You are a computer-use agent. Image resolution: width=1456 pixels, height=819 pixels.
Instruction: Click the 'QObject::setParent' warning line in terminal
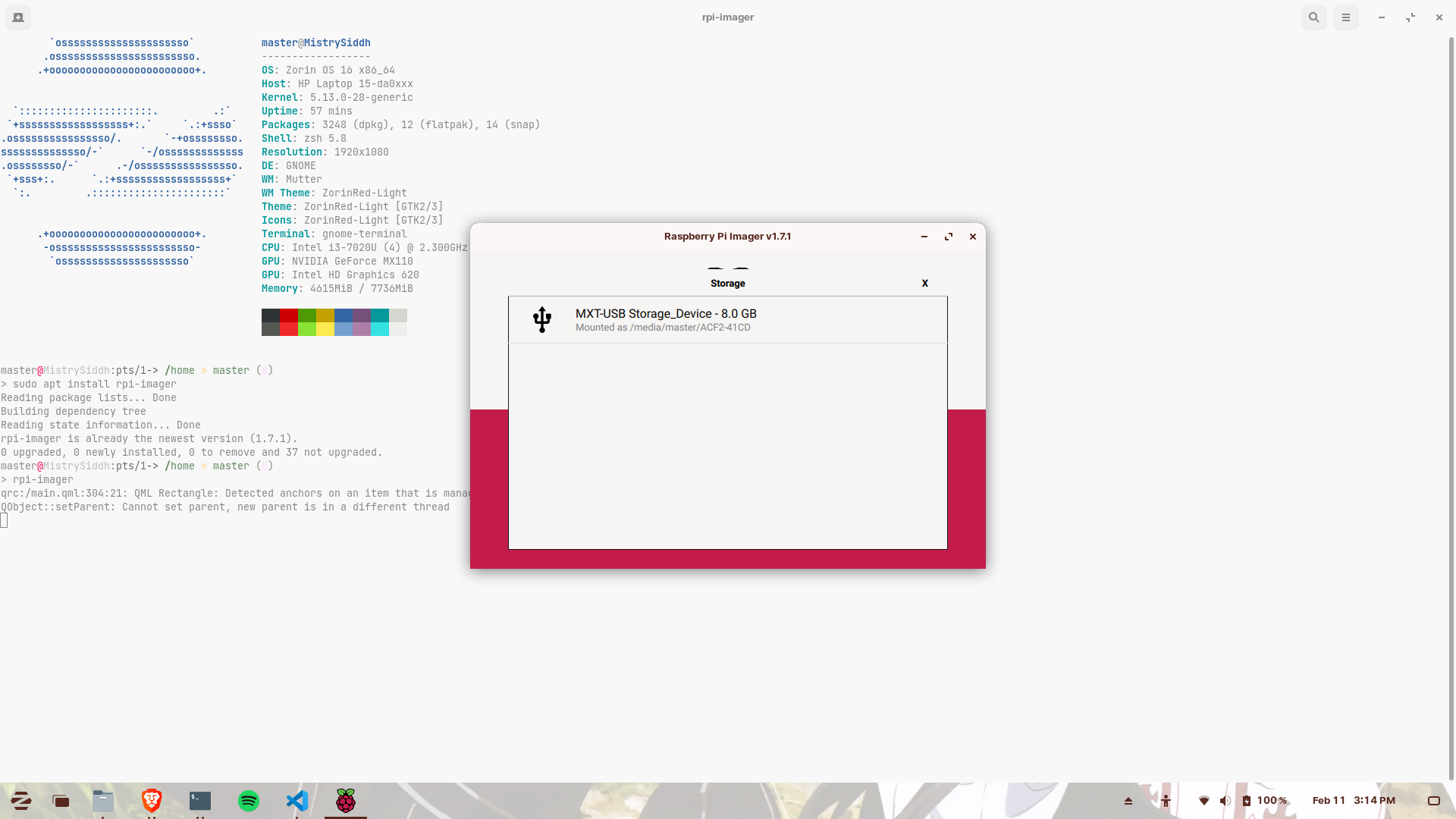point(225,507)
